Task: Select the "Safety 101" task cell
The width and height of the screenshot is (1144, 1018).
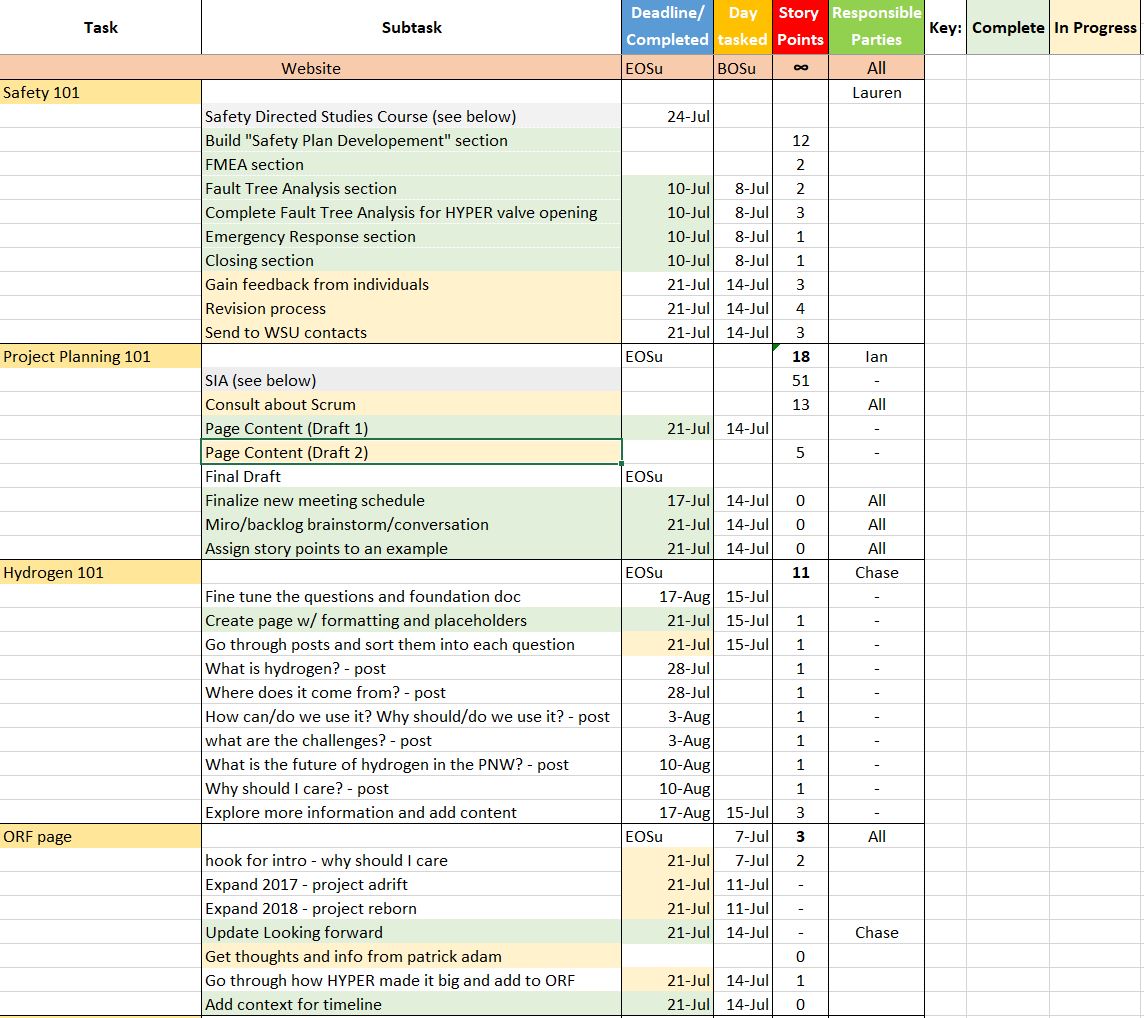Action: tap(100, 93)
